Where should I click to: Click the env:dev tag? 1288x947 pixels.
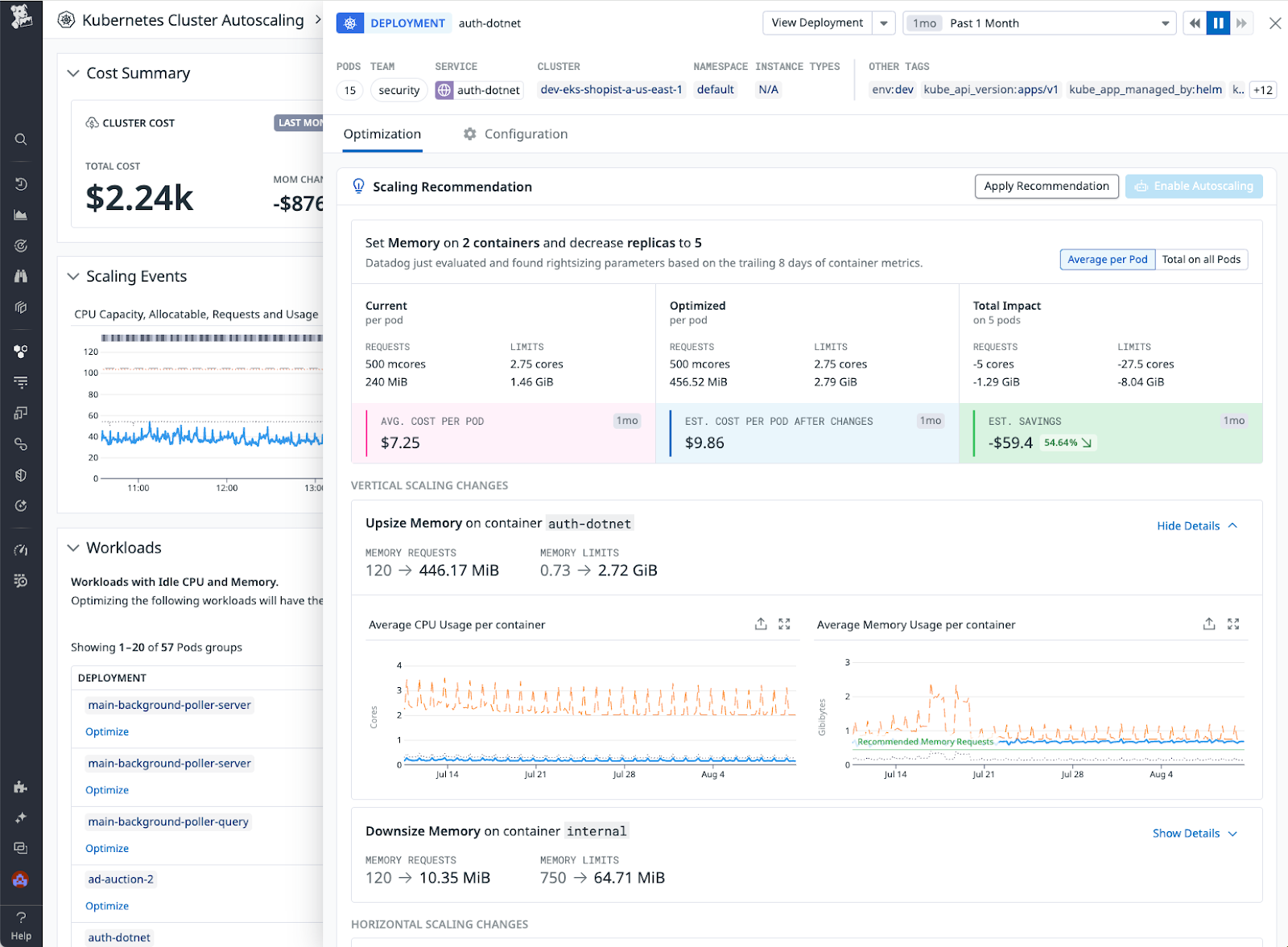click(893, 90)
